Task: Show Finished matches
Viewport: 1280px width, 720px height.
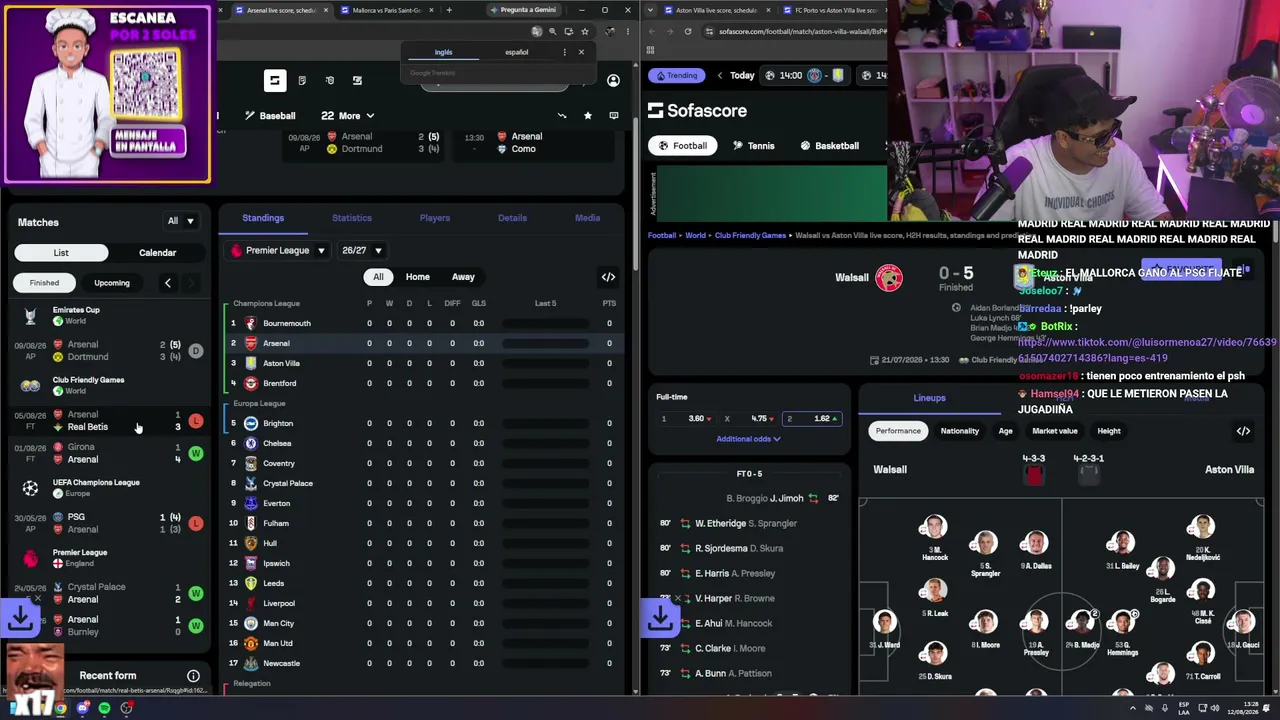Action: tap(44, 283)
